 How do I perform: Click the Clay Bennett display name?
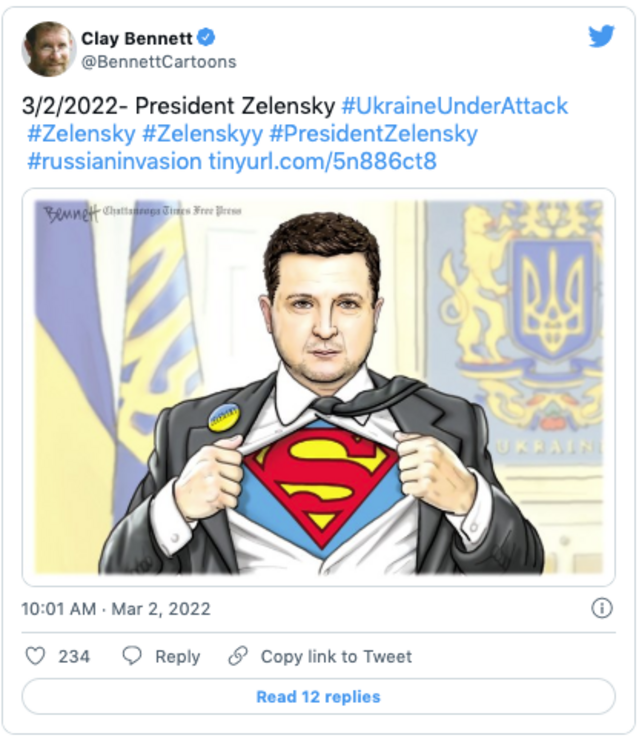(136, 38)
